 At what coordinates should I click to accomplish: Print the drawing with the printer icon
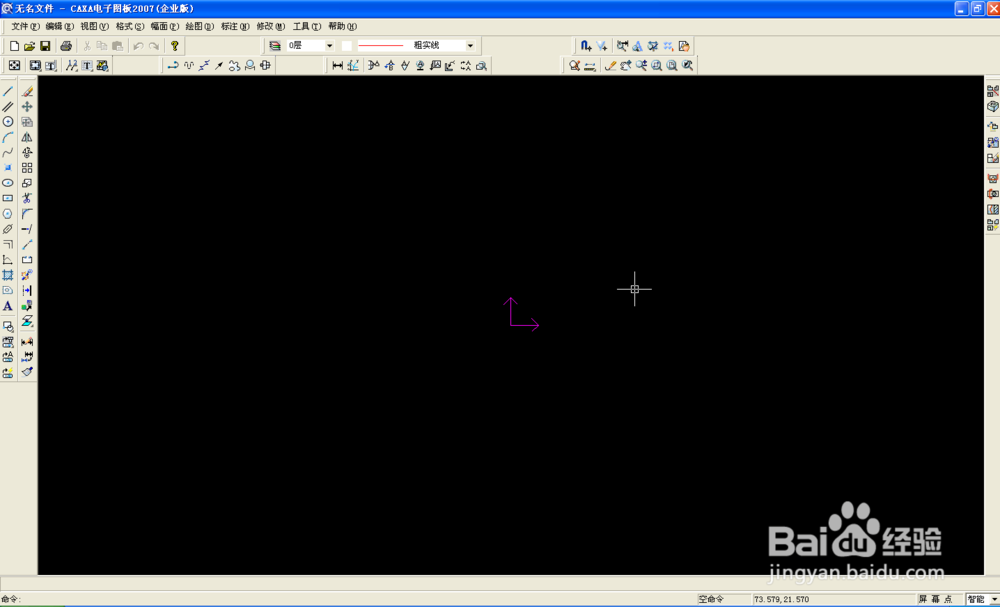[66, 46]
